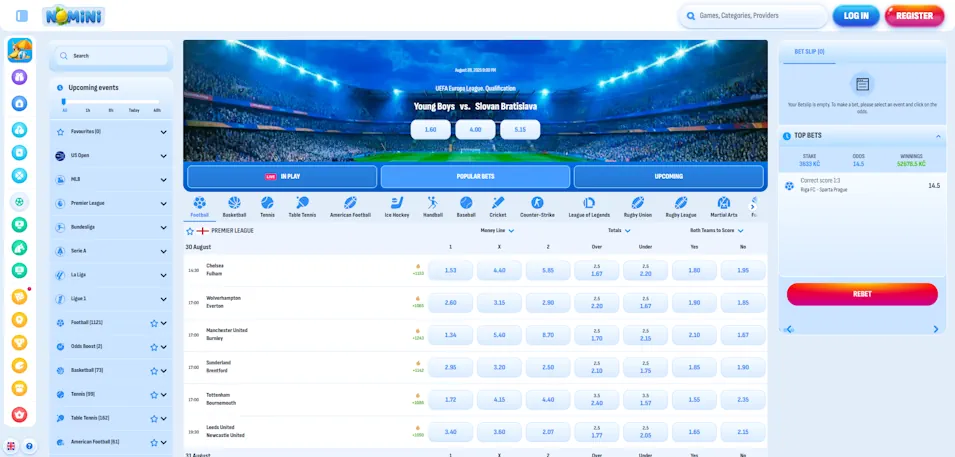Screen dimensions: 955x457
Task: Click the La Liga league icon
Action: click(x=60, y=275)
